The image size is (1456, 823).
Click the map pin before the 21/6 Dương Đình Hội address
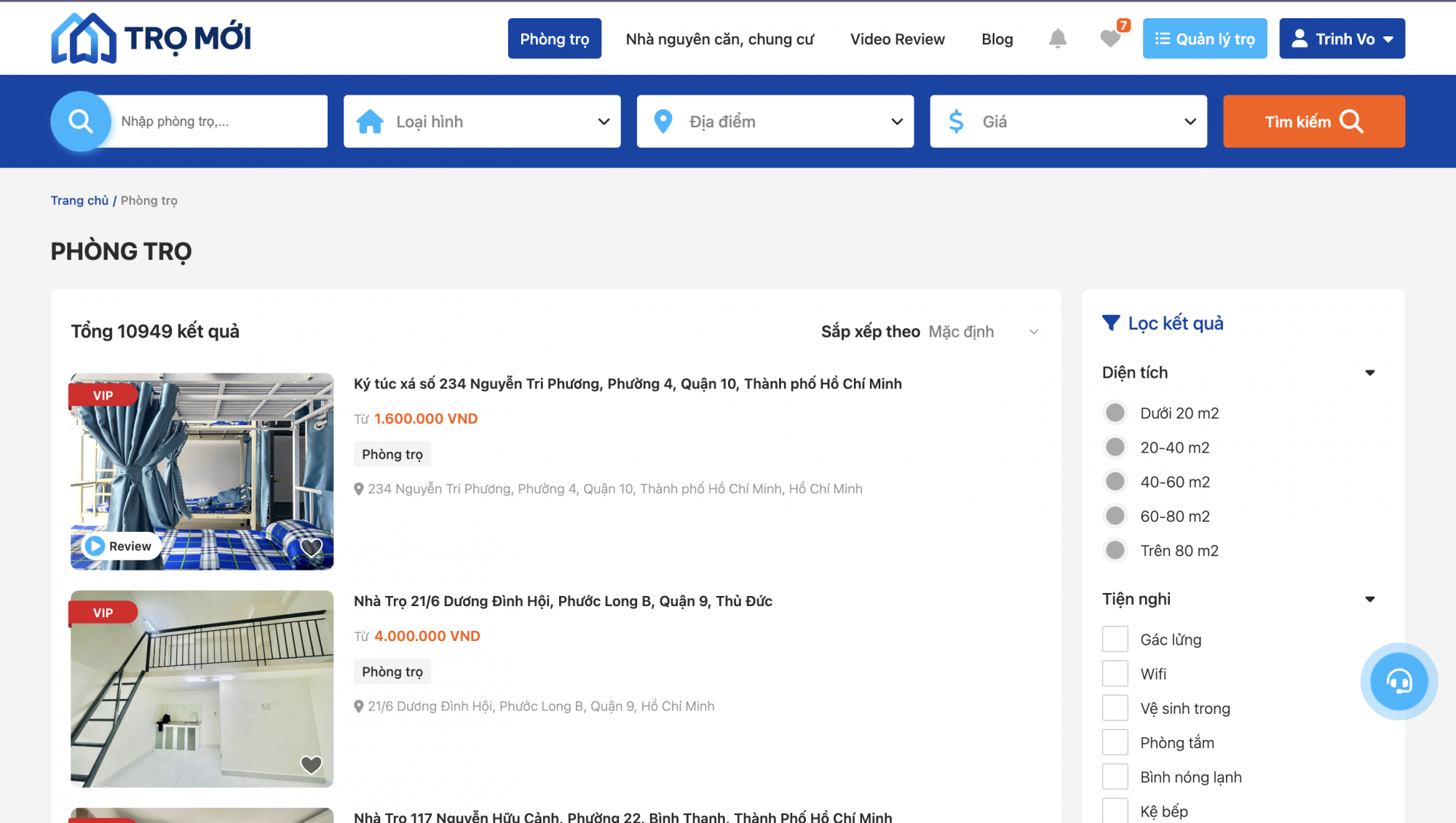click(359, 707)
